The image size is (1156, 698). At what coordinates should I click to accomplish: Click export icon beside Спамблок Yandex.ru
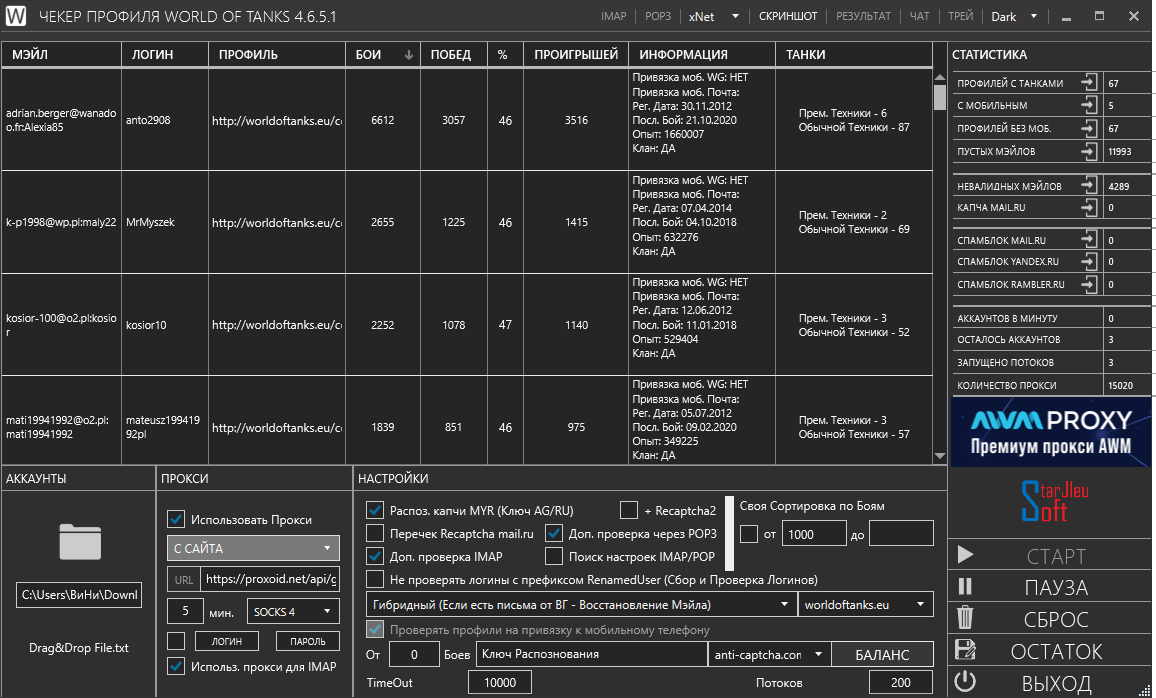(x=1089, y=261)
